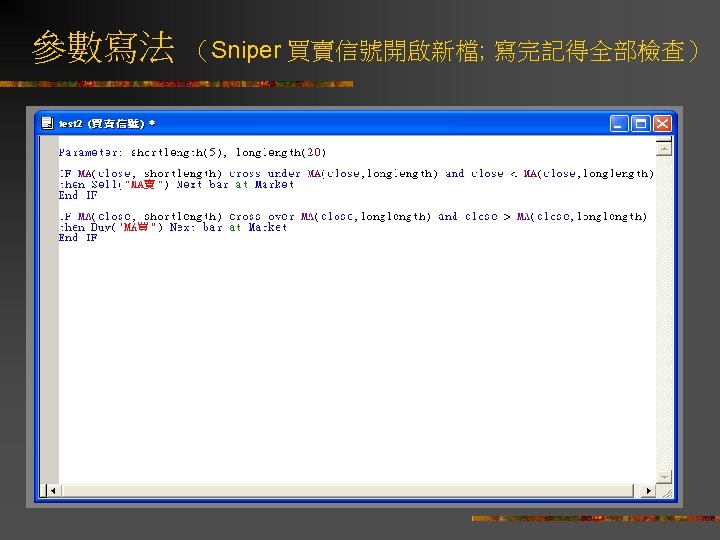Click the resize grip in window corner
This screenshot has width=720, height=540.
pyautogui.click(x=666, y=492)
